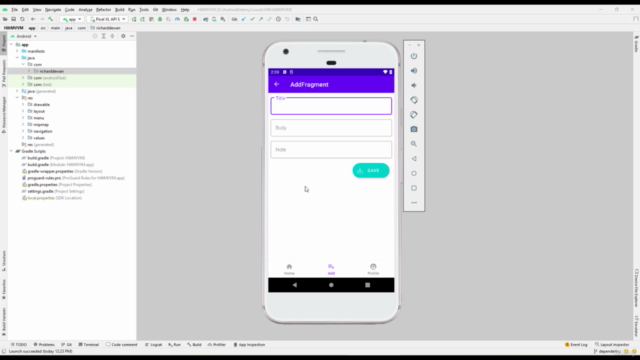Click the emulator zoom magnifier icon
The image size is (640, 360).
click(414, 144)
